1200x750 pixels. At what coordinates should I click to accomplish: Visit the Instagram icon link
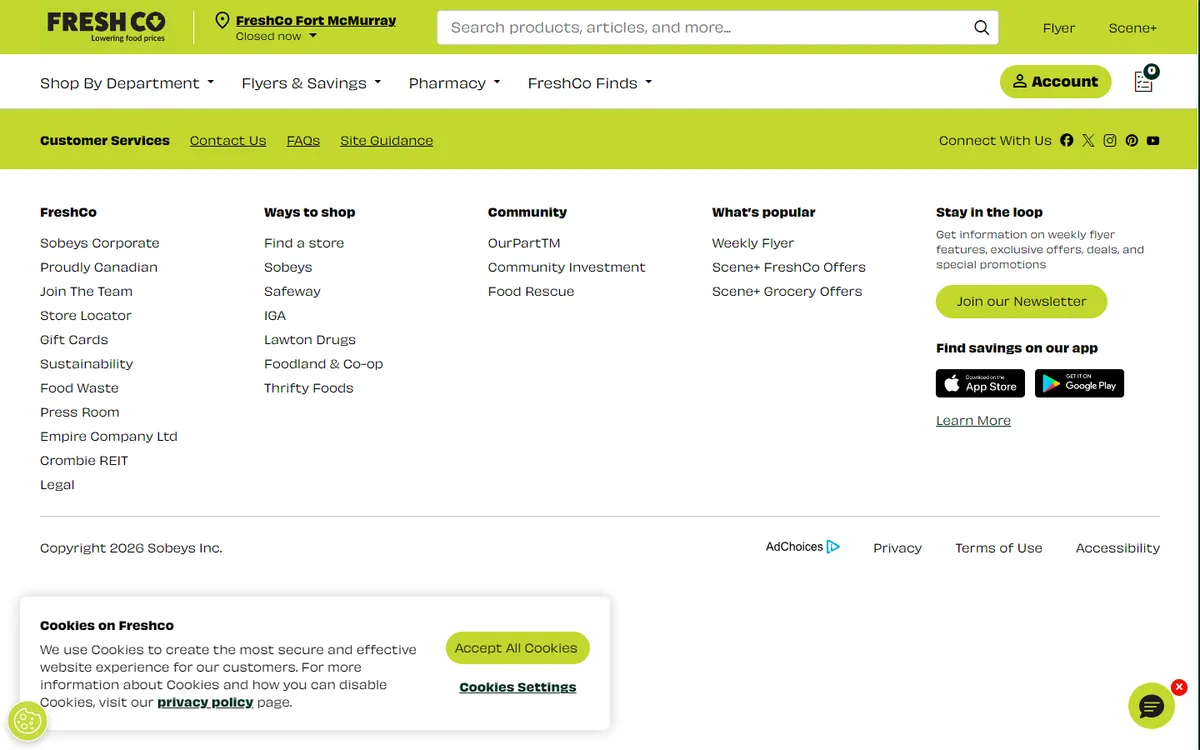1110,141
